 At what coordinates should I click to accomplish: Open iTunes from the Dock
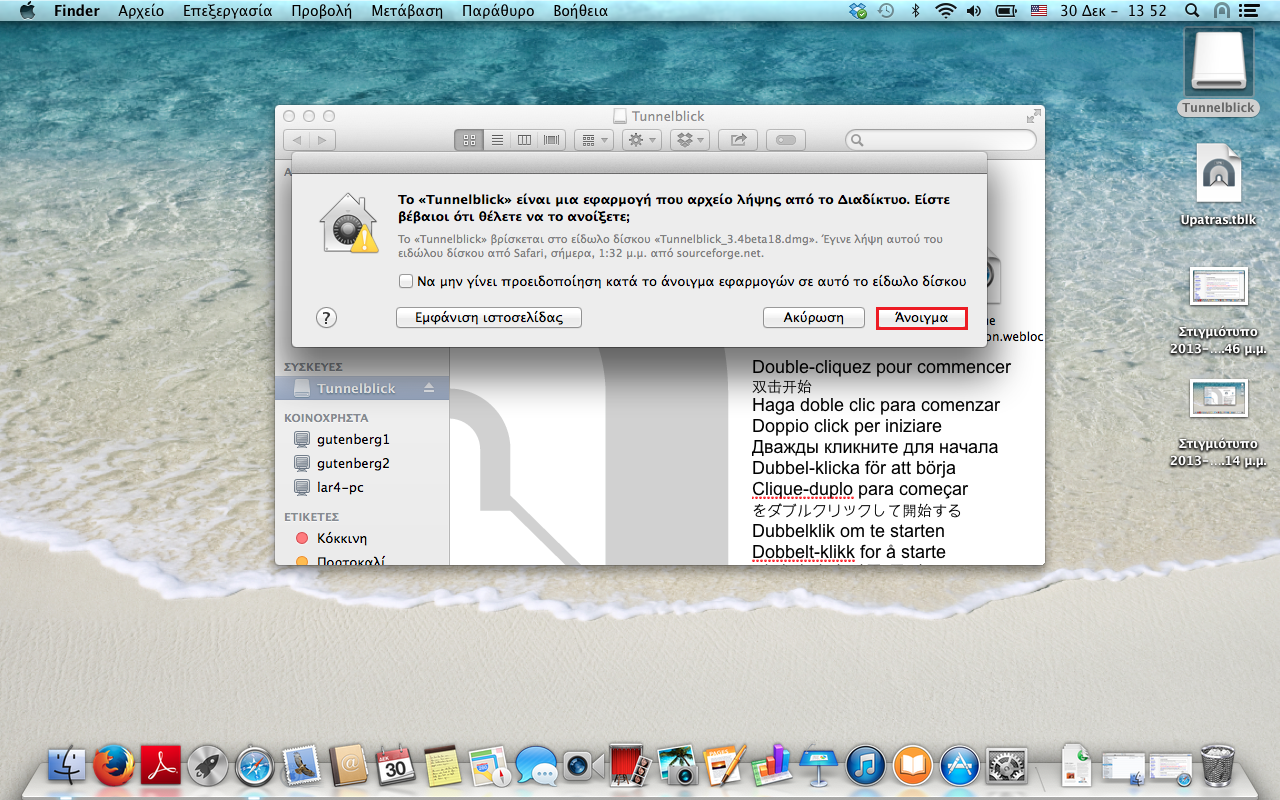click(865, 766)
